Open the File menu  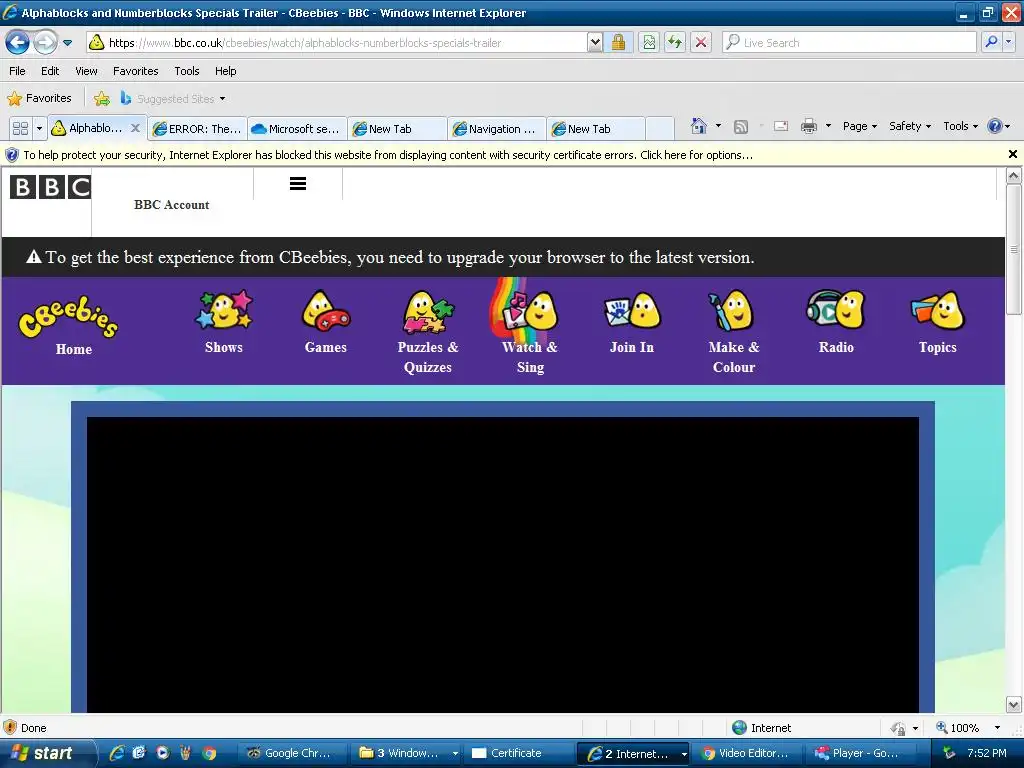pos(18,71)
